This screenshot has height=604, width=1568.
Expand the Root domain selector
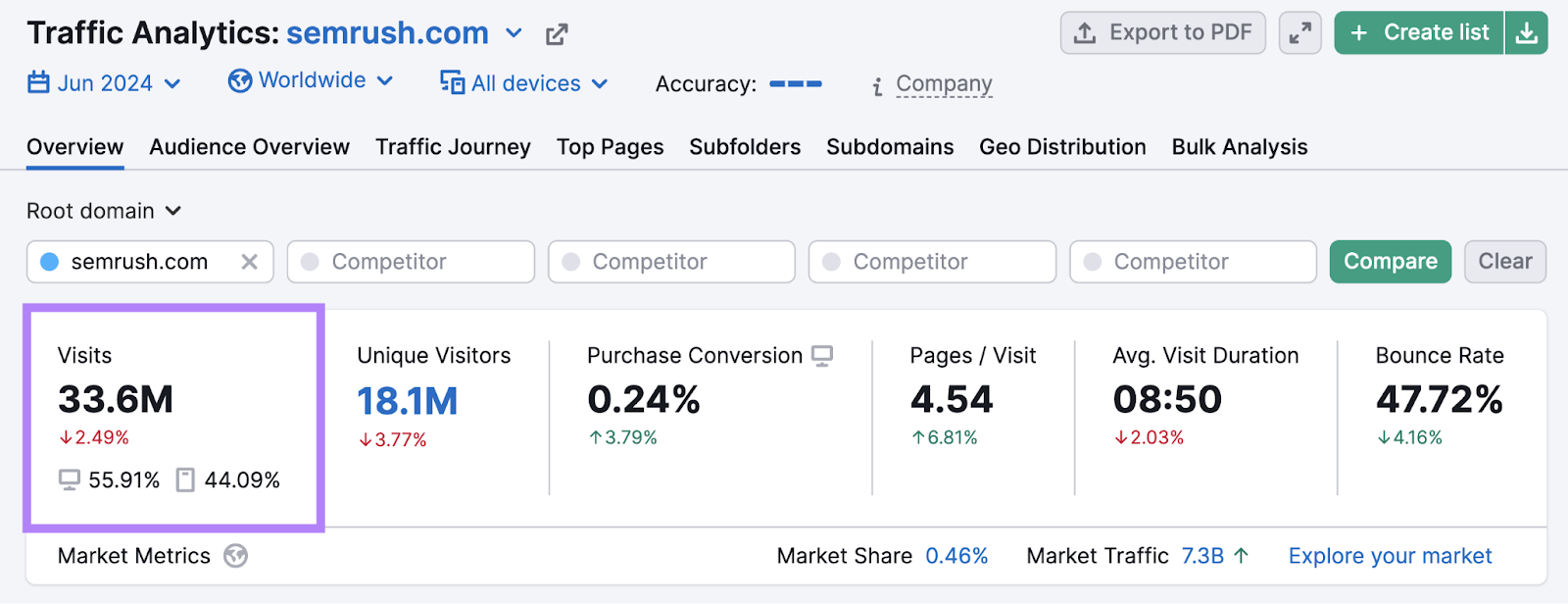(104, 211)
